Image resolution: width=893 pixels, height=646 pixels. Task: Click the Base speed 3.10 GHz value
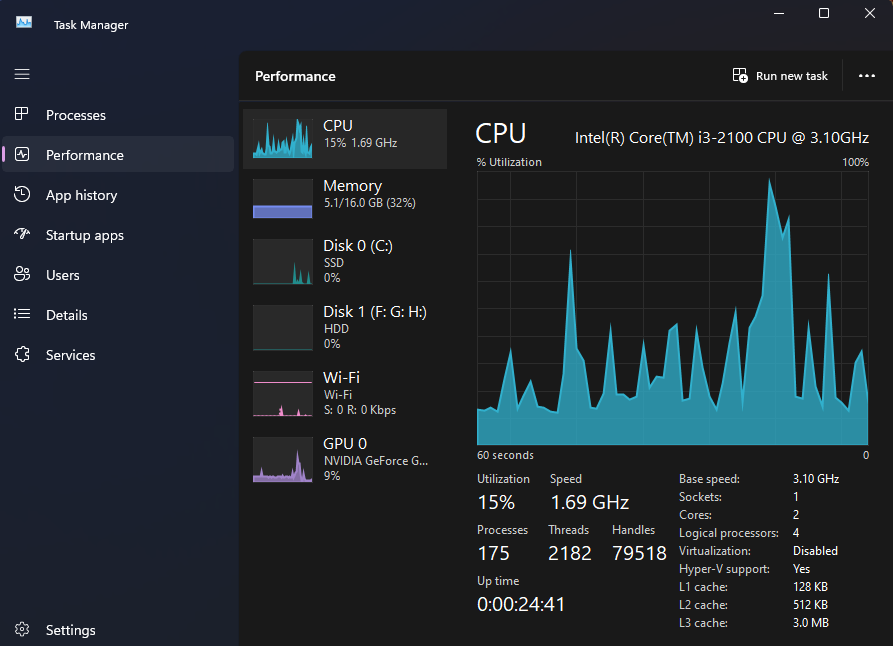(816, 479)
